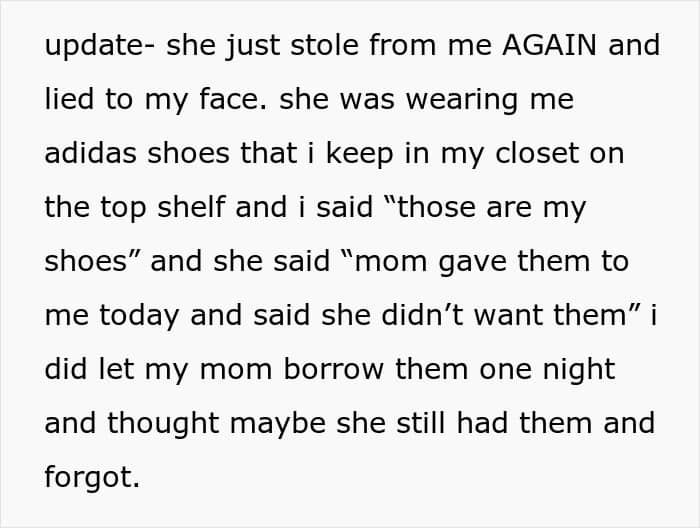Select the word "gave"

click(x=472, y=262)
